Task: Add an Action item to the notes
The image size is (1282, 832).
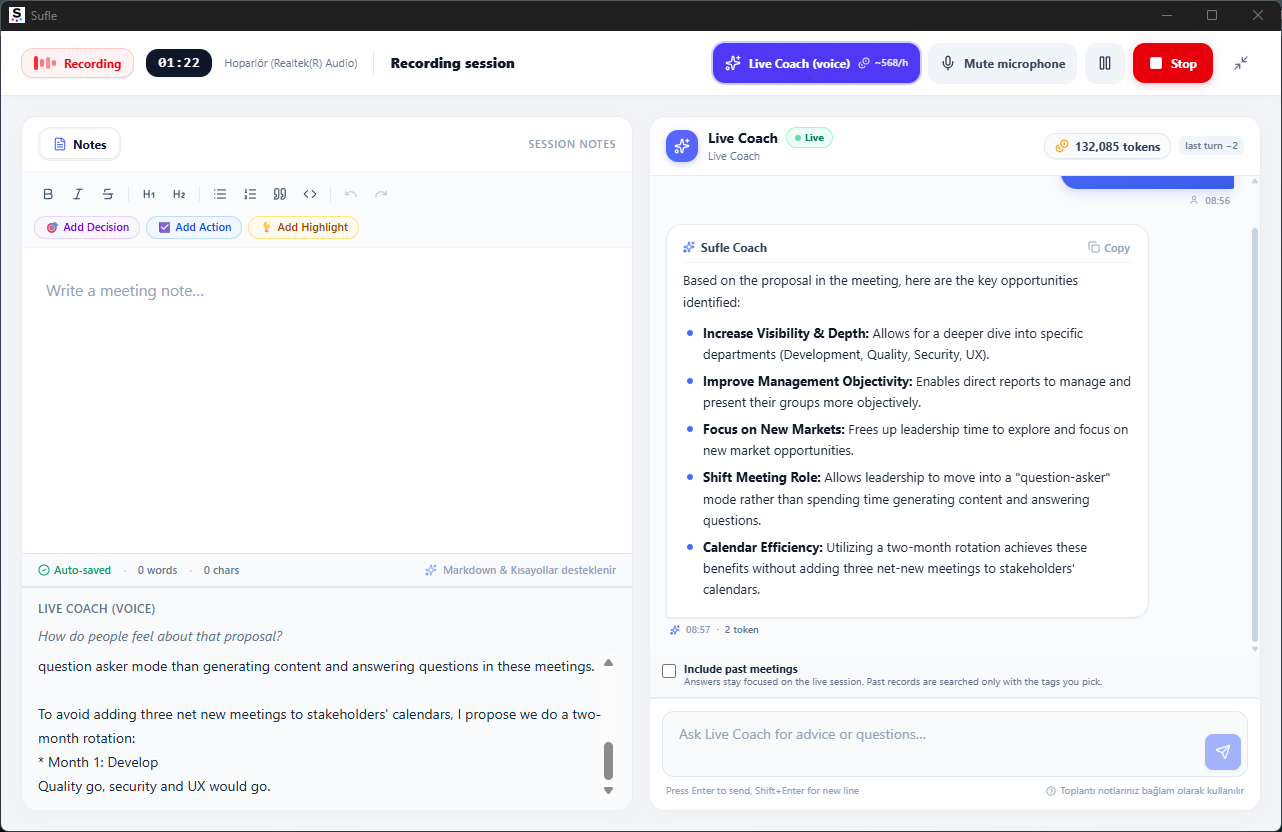Action: [194, 227]
